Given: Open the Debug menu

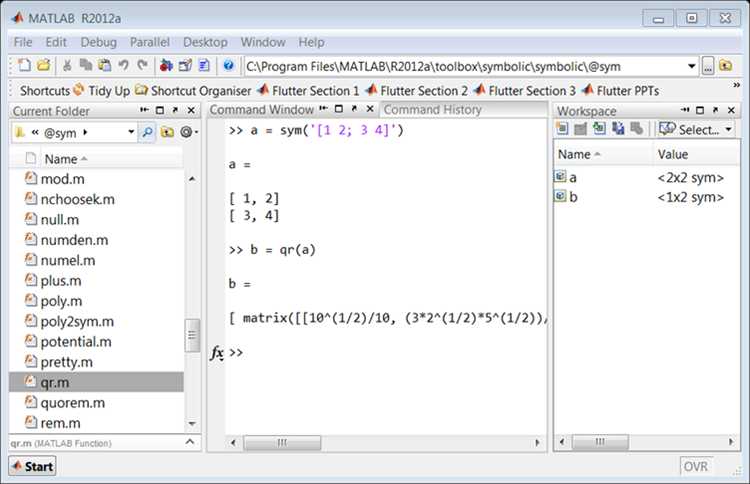Looking at the screenshot, I should pyautogui.click(x=99, y=42).
